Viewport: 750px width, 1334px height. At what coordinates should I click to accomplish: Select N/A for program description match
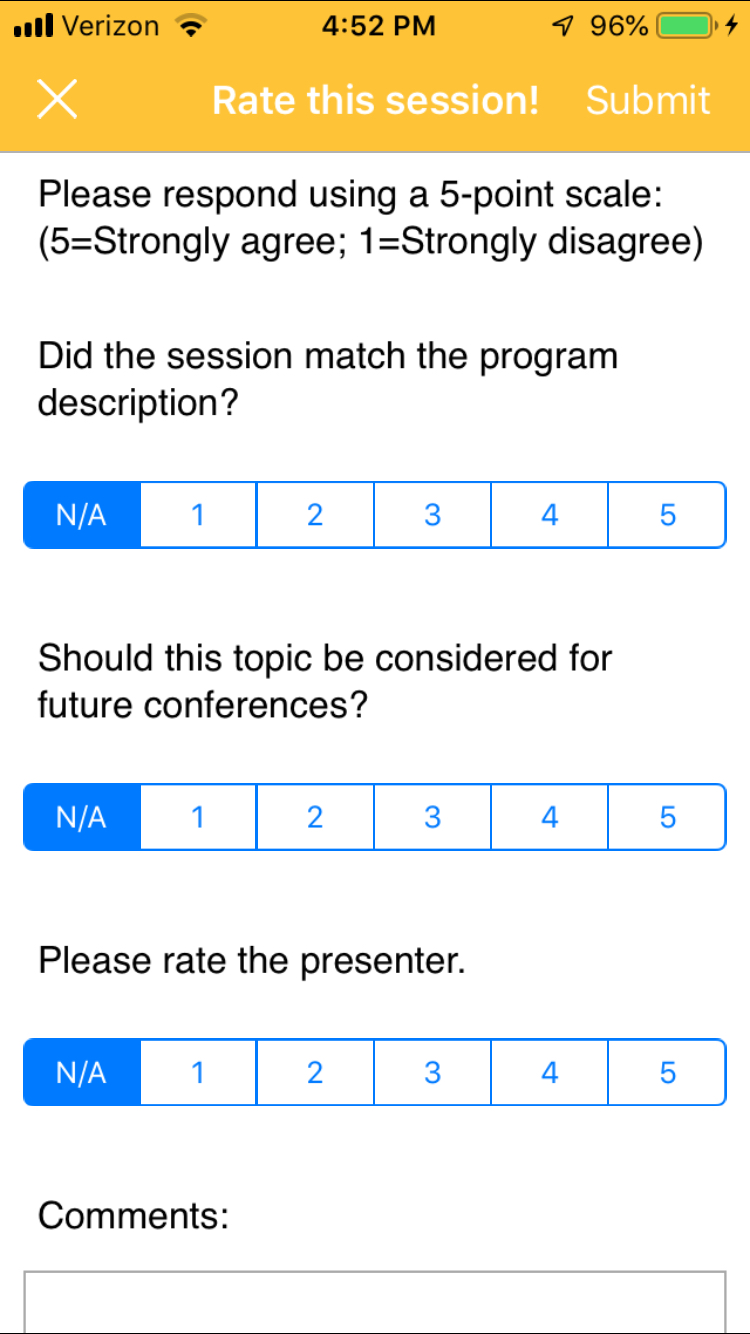coord(82,515)
